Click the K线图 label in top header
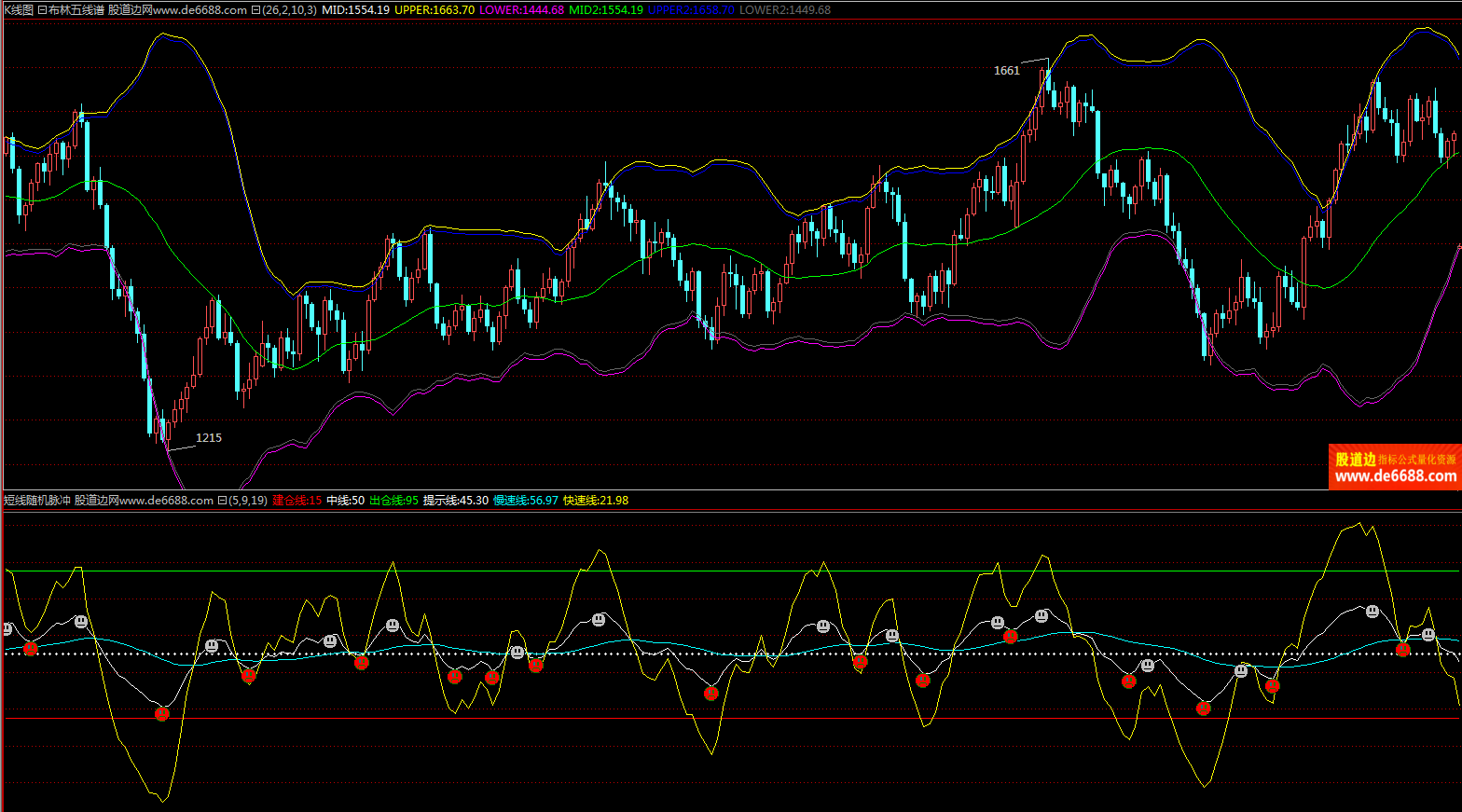Screen dimensions: 1462x812 pos(18,10)
